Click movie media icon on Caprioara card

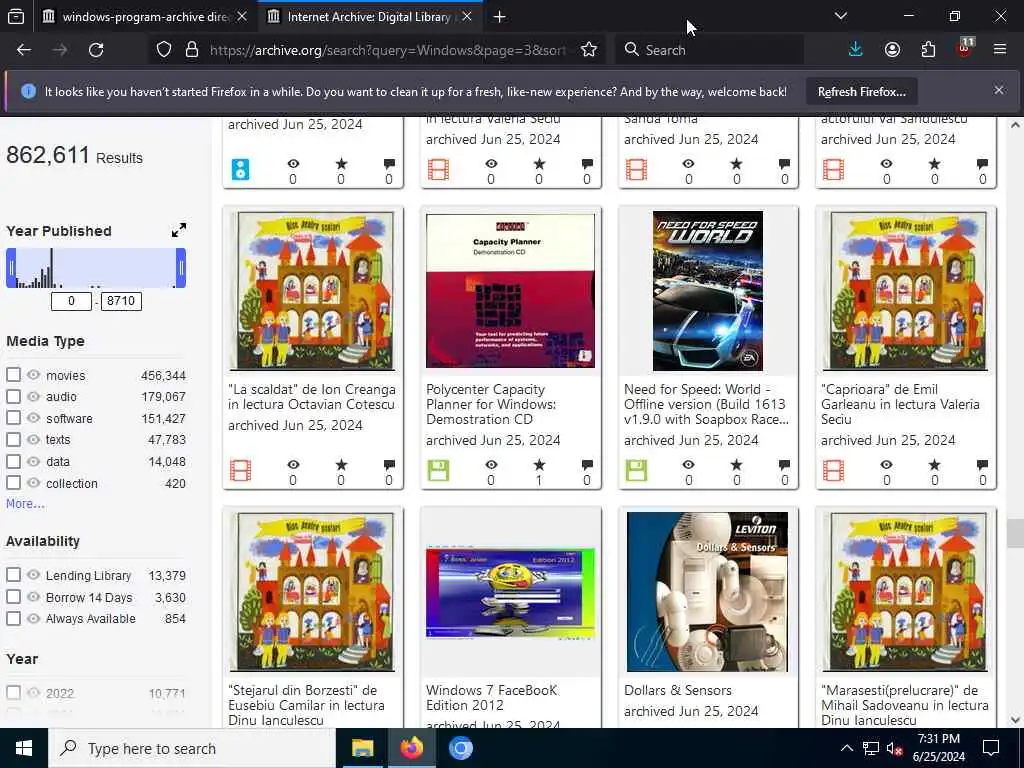833,470
